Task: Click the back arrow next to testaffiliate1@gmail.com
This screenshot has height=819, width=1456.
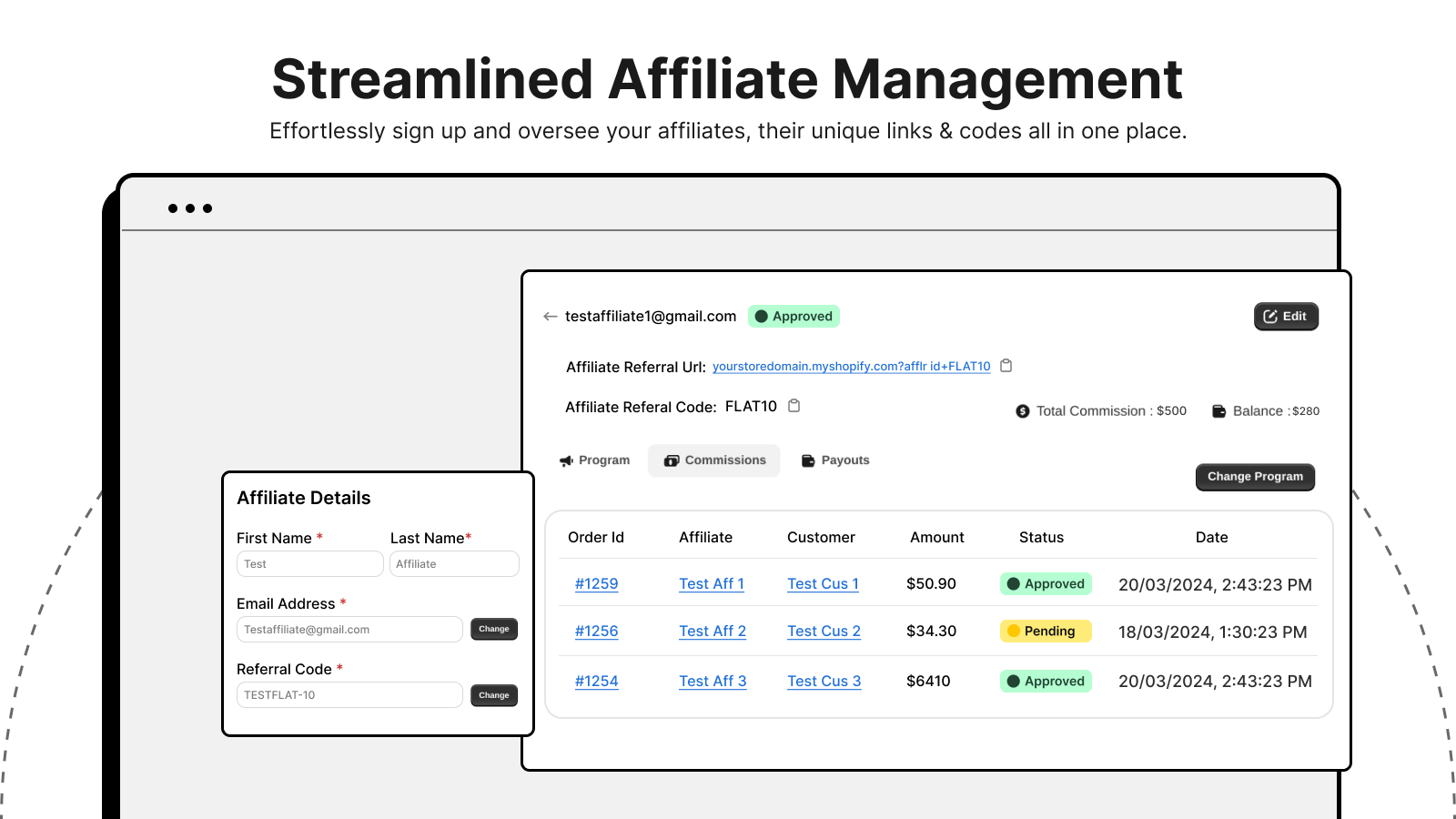Action: pyautogui.click(x=550, y=316)
